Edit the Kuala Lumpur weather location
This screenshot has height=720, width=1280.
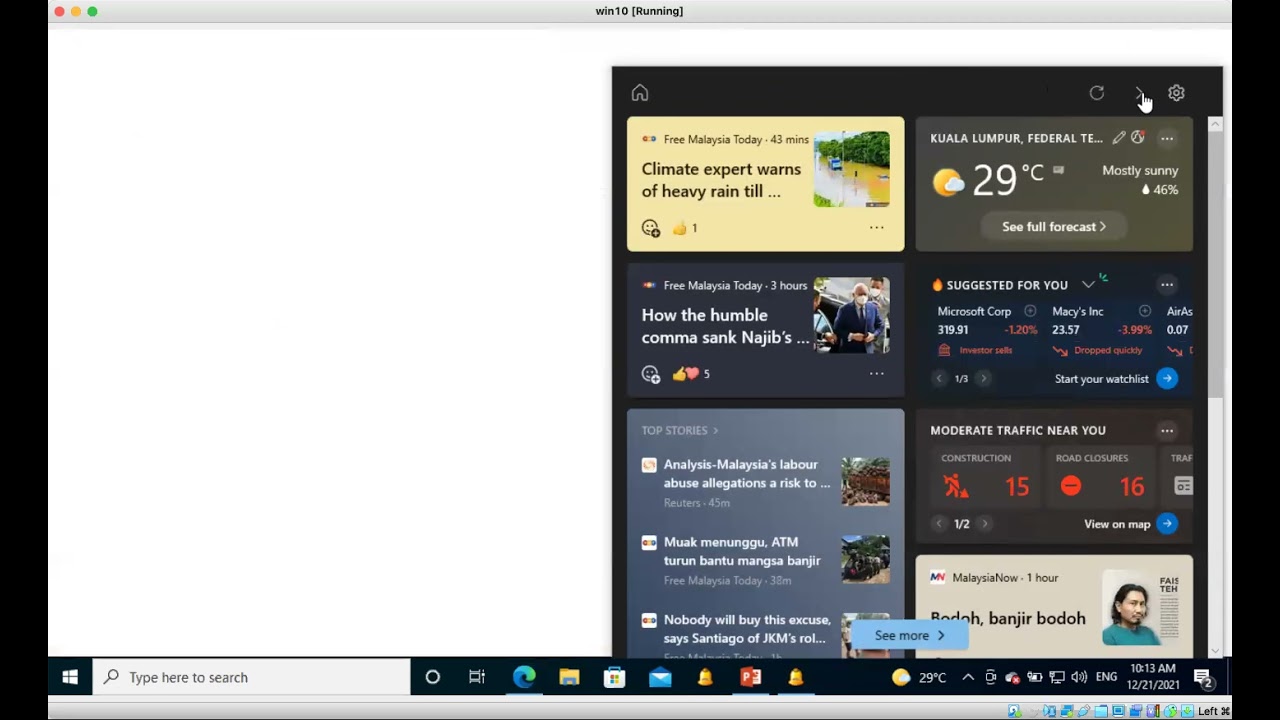coord(1119,138)
